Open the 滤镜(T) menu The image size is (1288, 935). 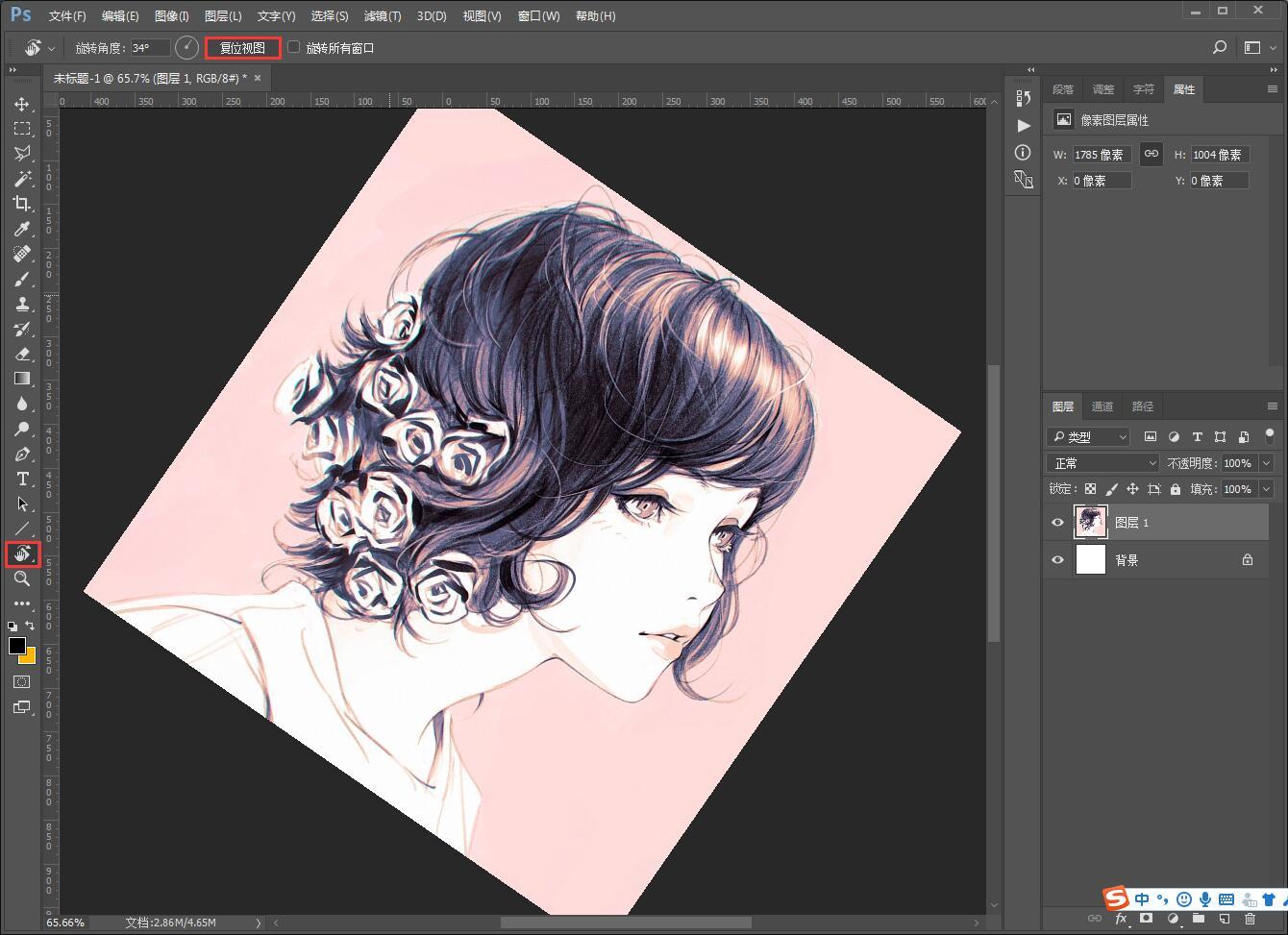click(383, 16)
